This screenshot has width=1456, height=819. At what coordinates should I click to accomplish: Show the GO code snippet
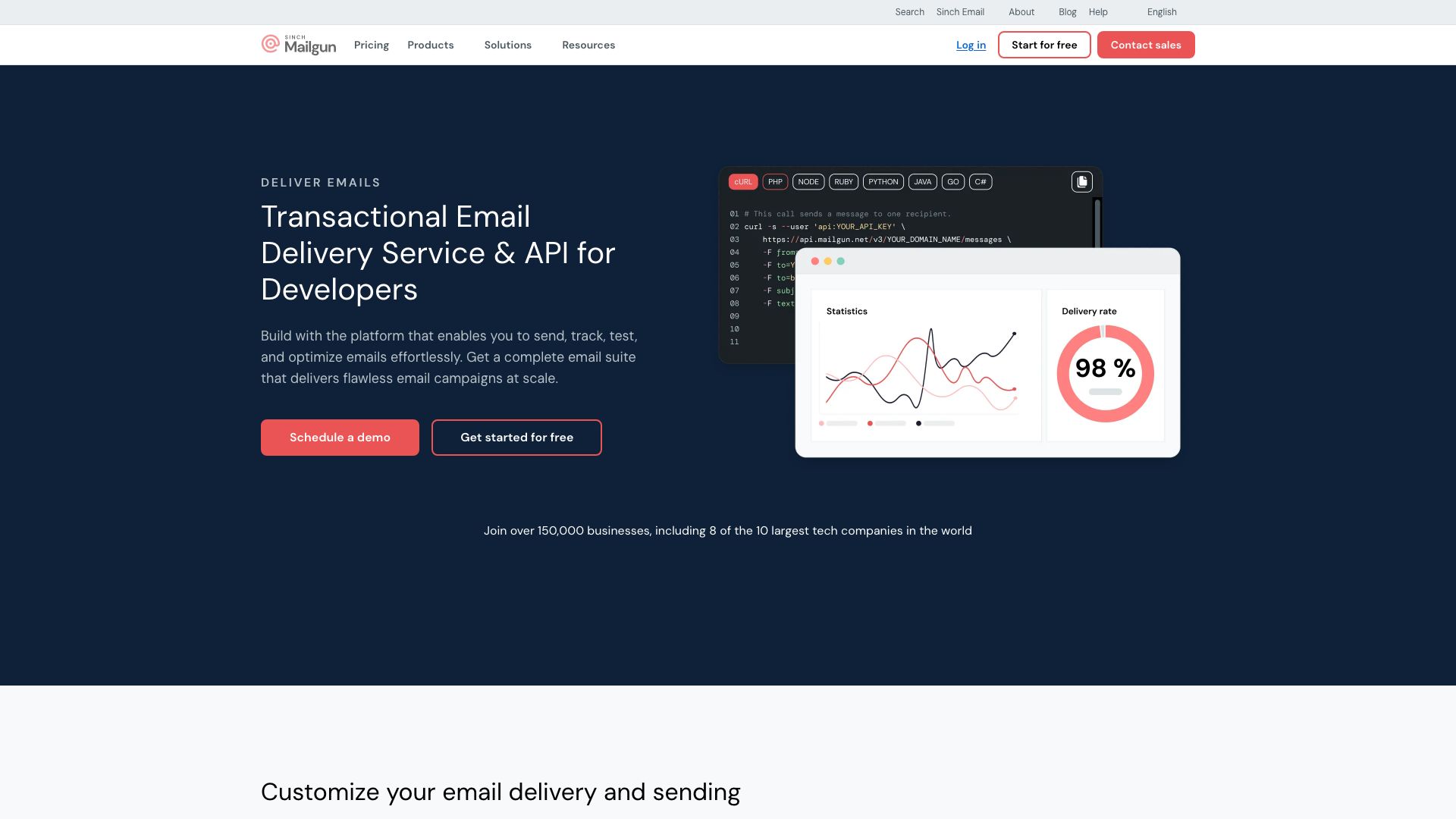click(x=952, y=182)
